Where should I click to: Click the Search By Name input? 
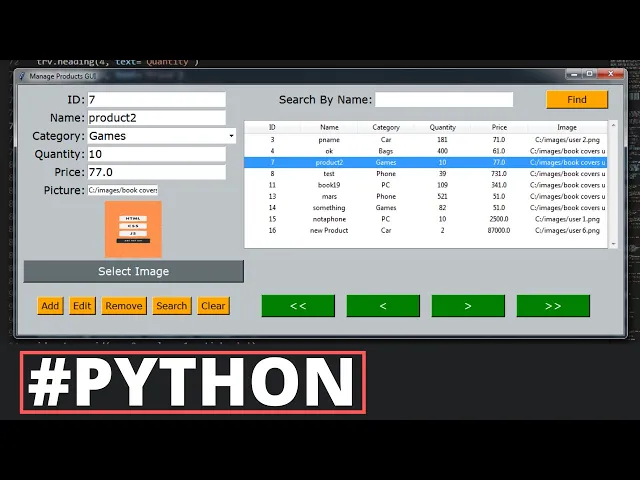click(x=444, y=100)
